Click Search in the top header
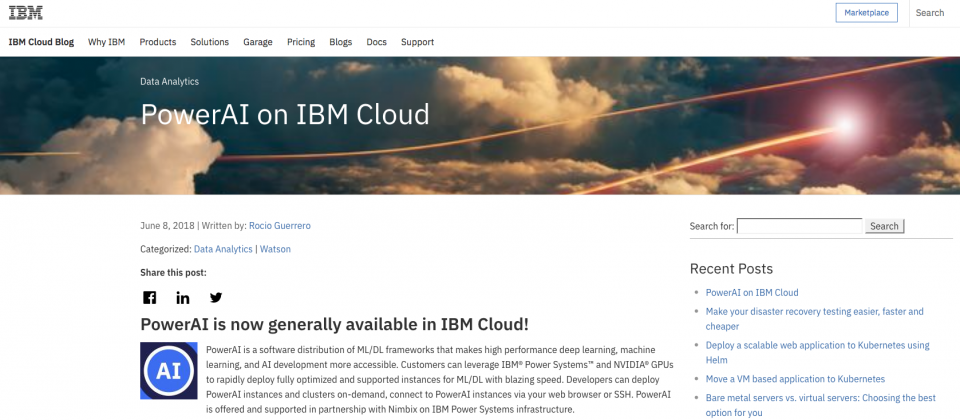 [x=929, y=13]
